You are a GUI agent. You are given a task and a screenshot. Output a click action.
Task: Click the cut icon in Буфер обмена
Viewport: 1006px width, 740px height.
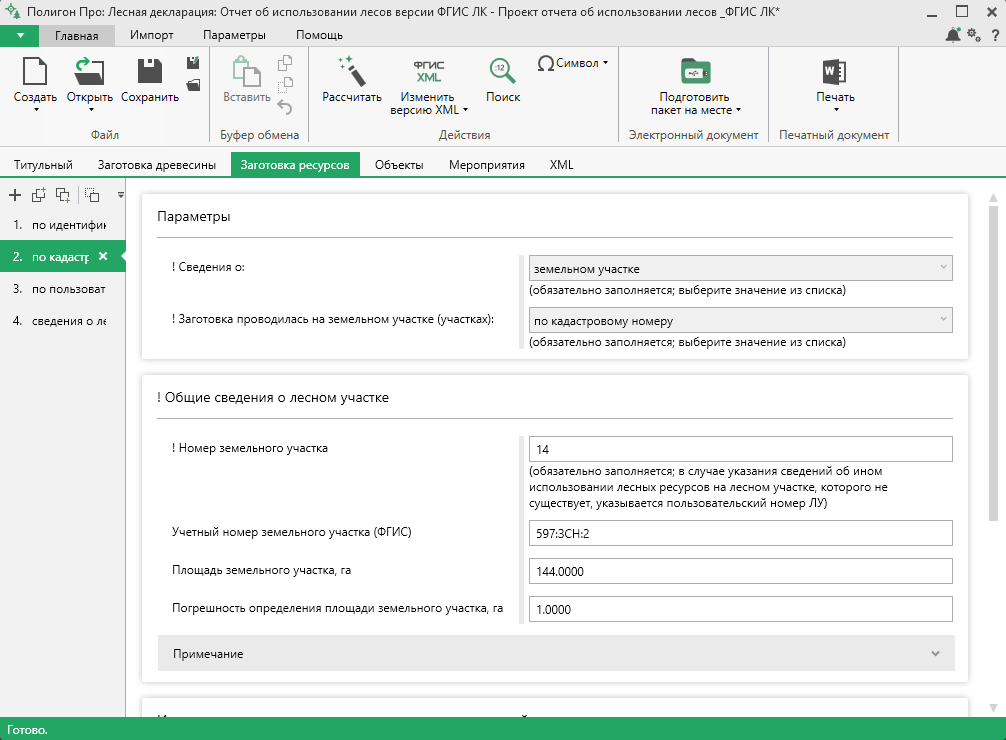coord(285,85)
